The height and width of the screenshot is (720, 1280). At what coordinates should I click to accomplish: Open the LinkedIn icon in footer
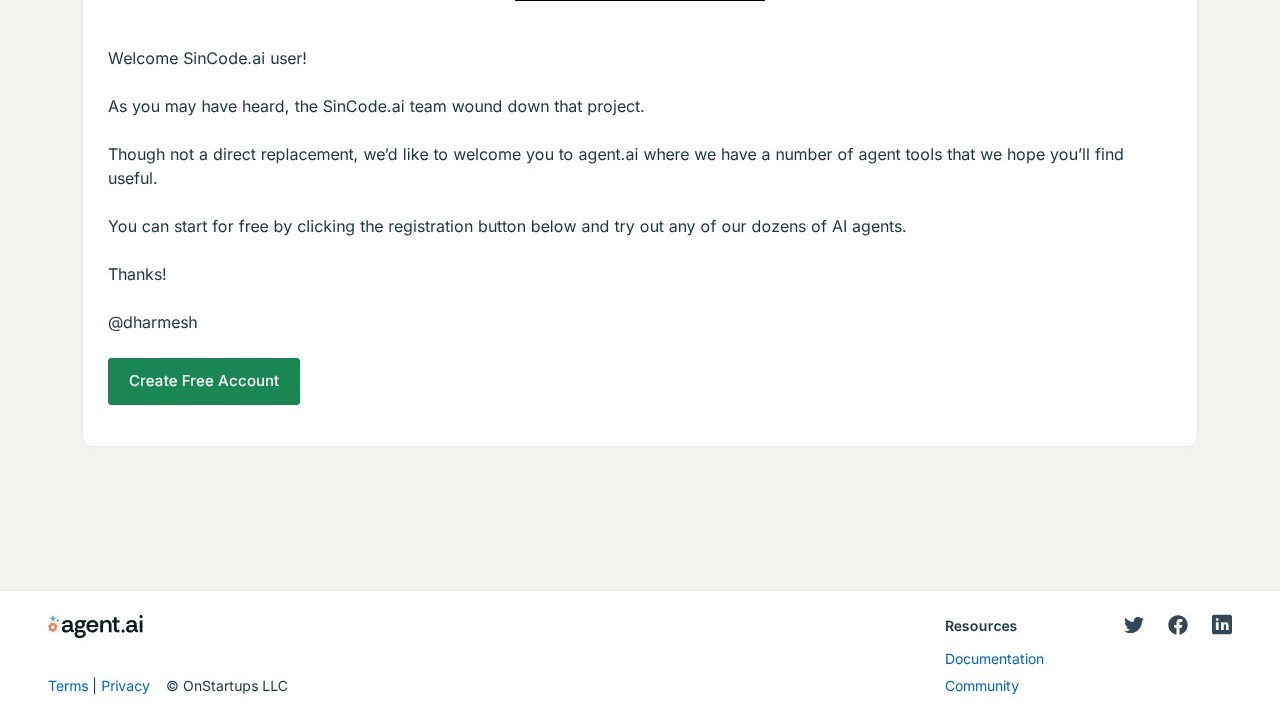1222,625
